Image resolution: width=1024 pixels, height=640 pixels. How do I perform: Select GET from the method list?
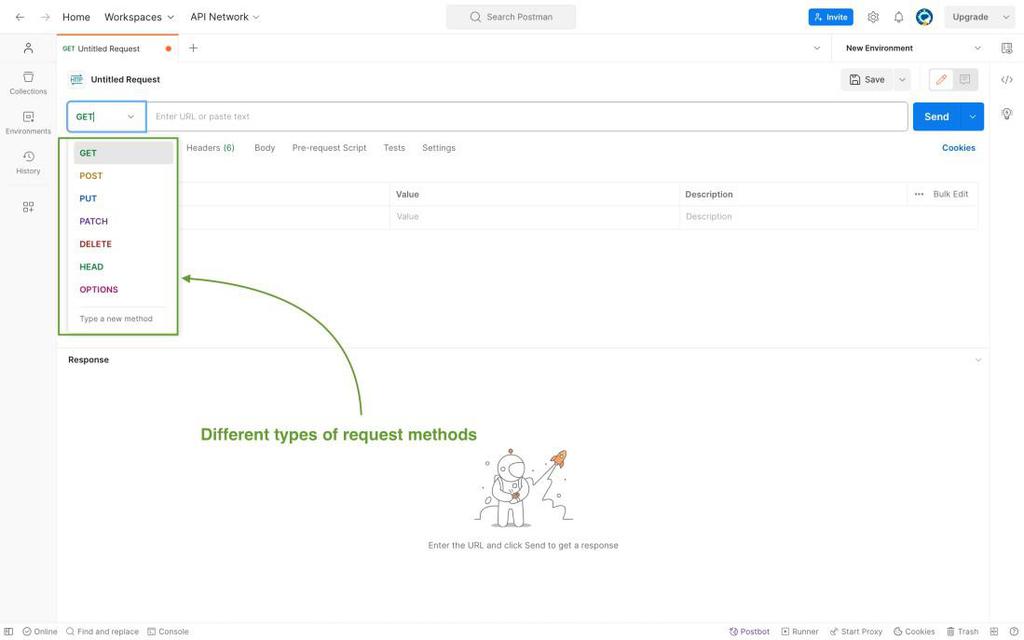[123, 153]
